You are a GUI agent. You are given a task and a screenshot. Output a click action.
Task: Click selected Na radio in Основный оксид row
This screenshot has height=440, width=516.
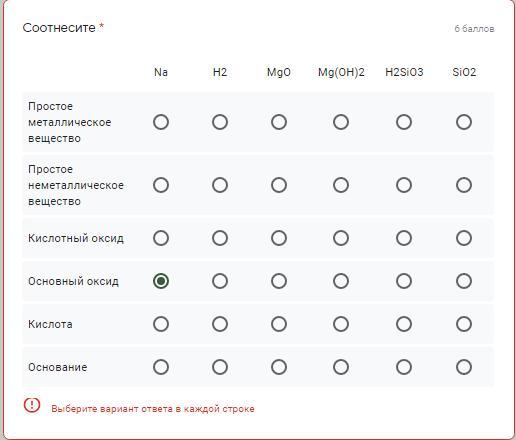pyautogui.click(x=161, y=281)
